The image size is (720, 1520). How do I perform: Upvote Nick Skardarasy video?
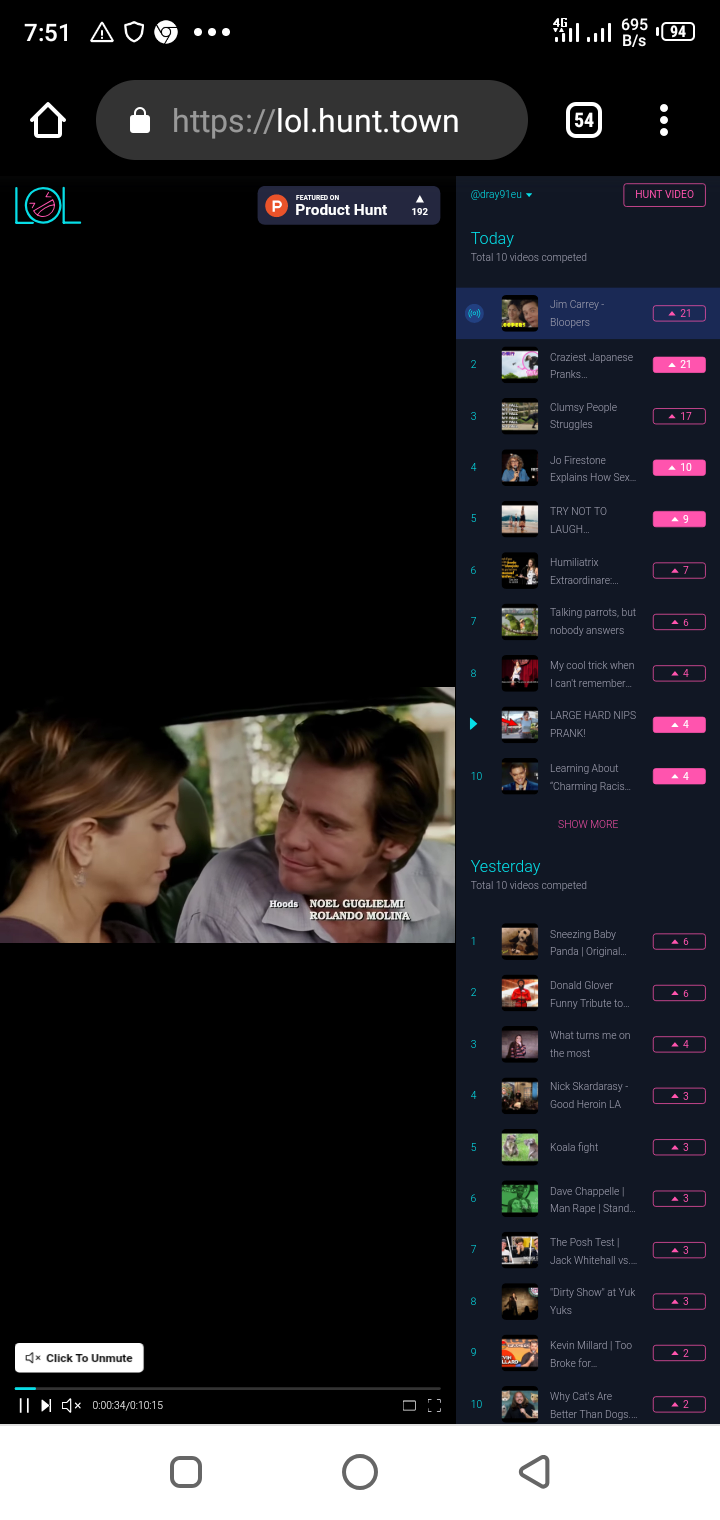point(679,1096)
